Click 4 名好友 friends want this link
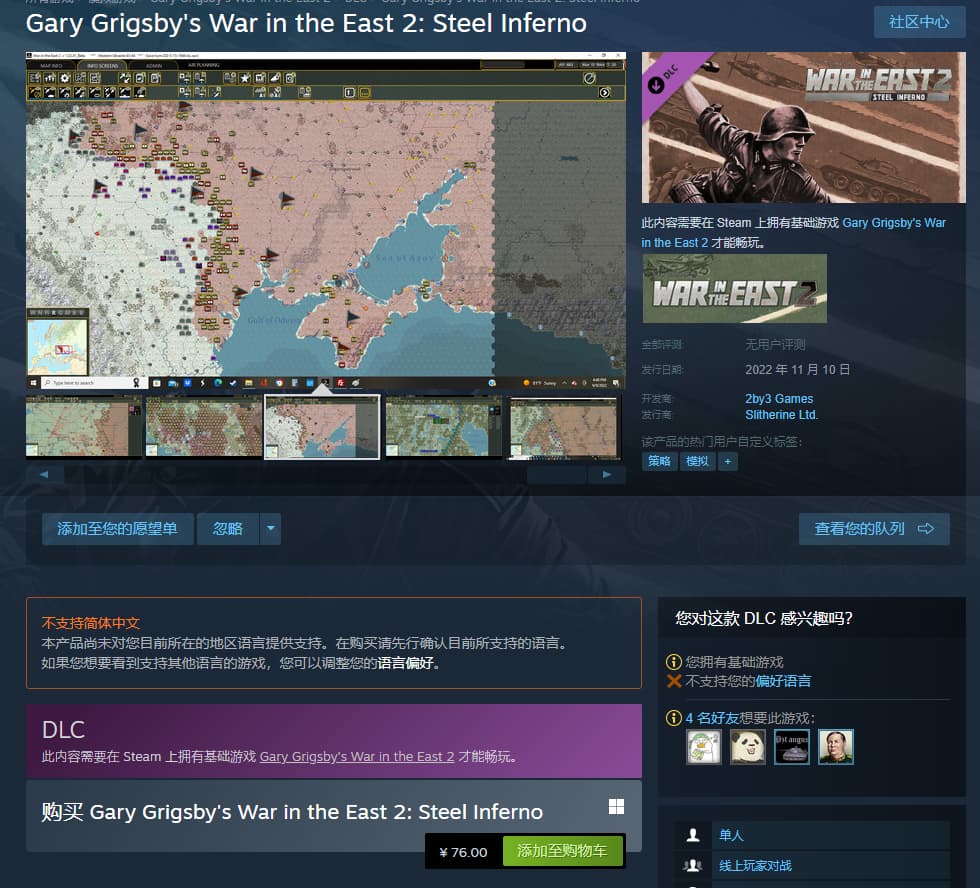The height and width of the screenshot is (888, 980). point(712,718)
